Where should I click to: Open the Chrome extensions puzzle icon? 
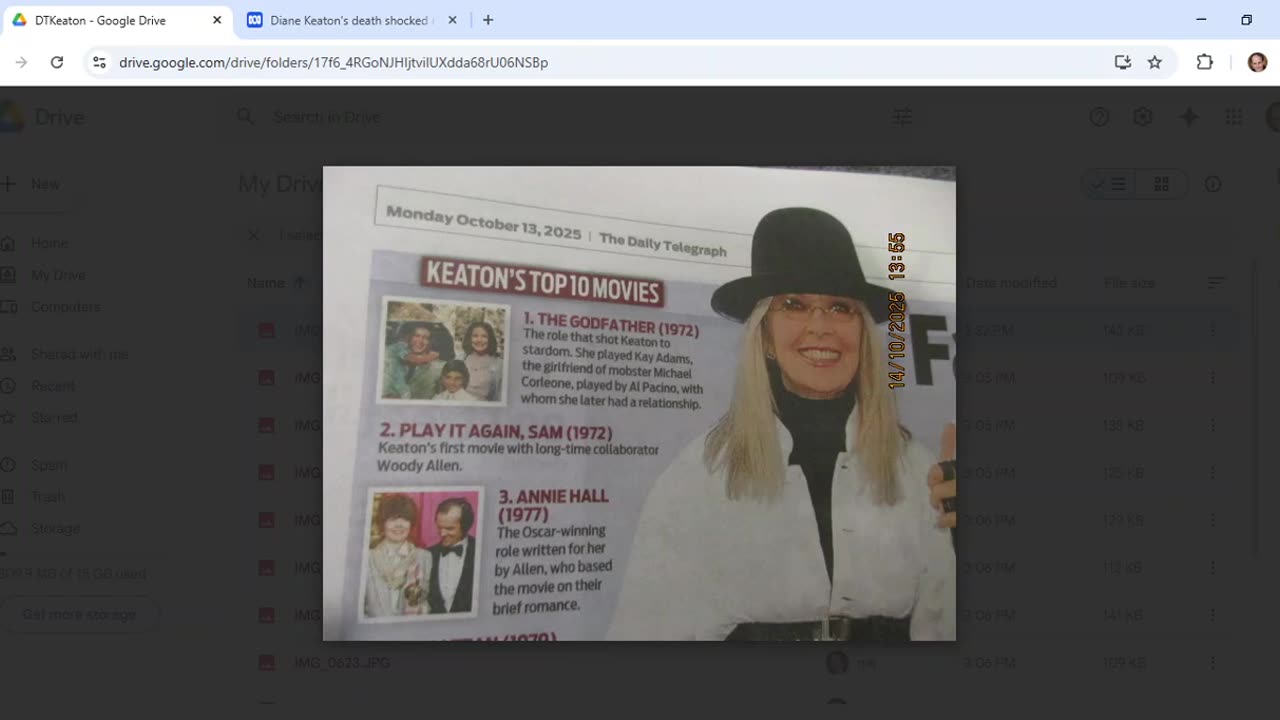[1205, 62]
